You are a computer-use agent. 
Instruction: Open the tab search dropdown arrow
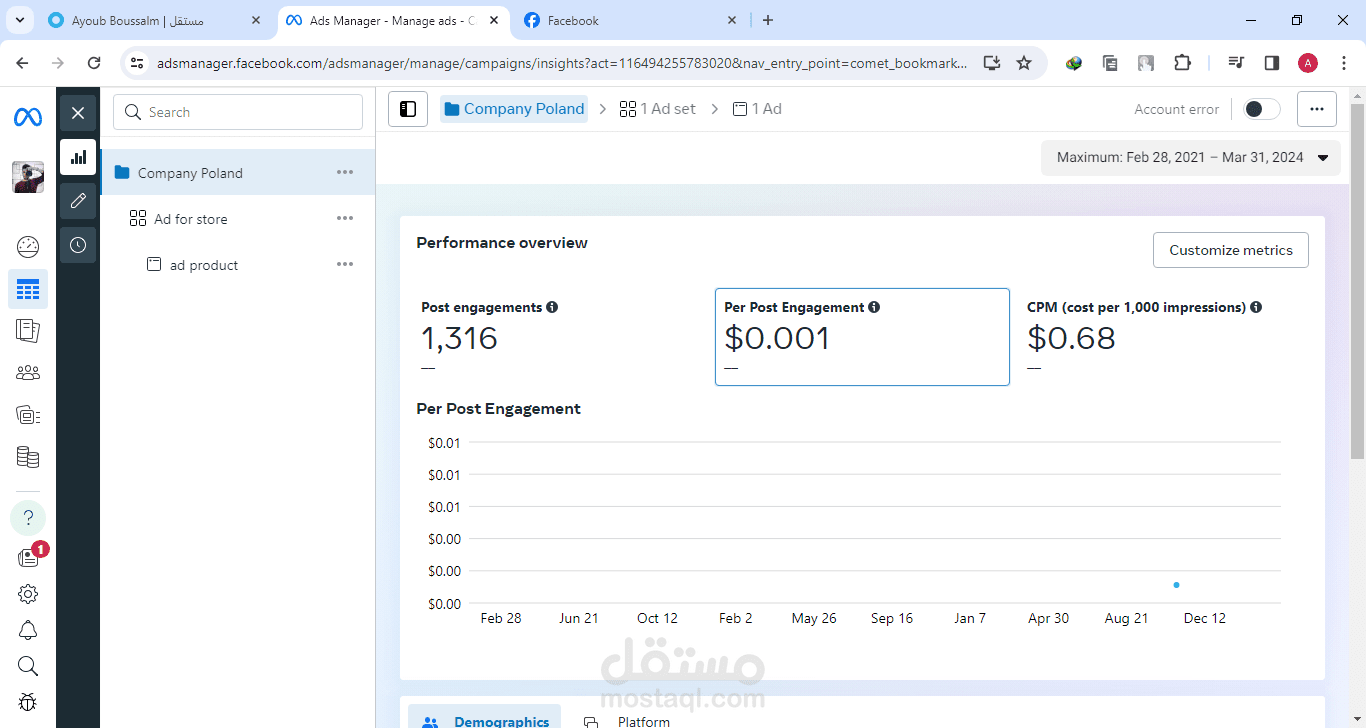tap(20, 20)
